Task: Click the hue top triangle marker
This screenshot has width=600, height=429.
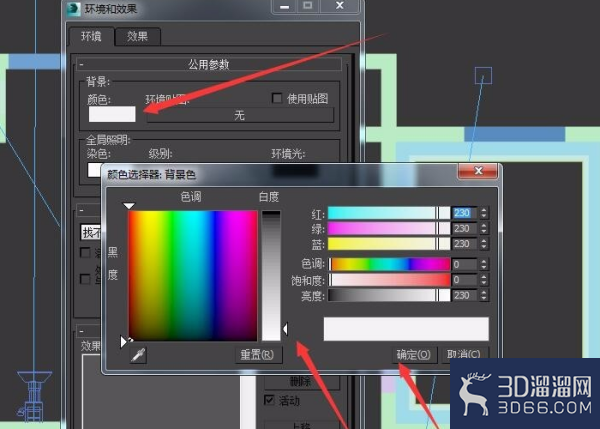Action: (129, 206)
